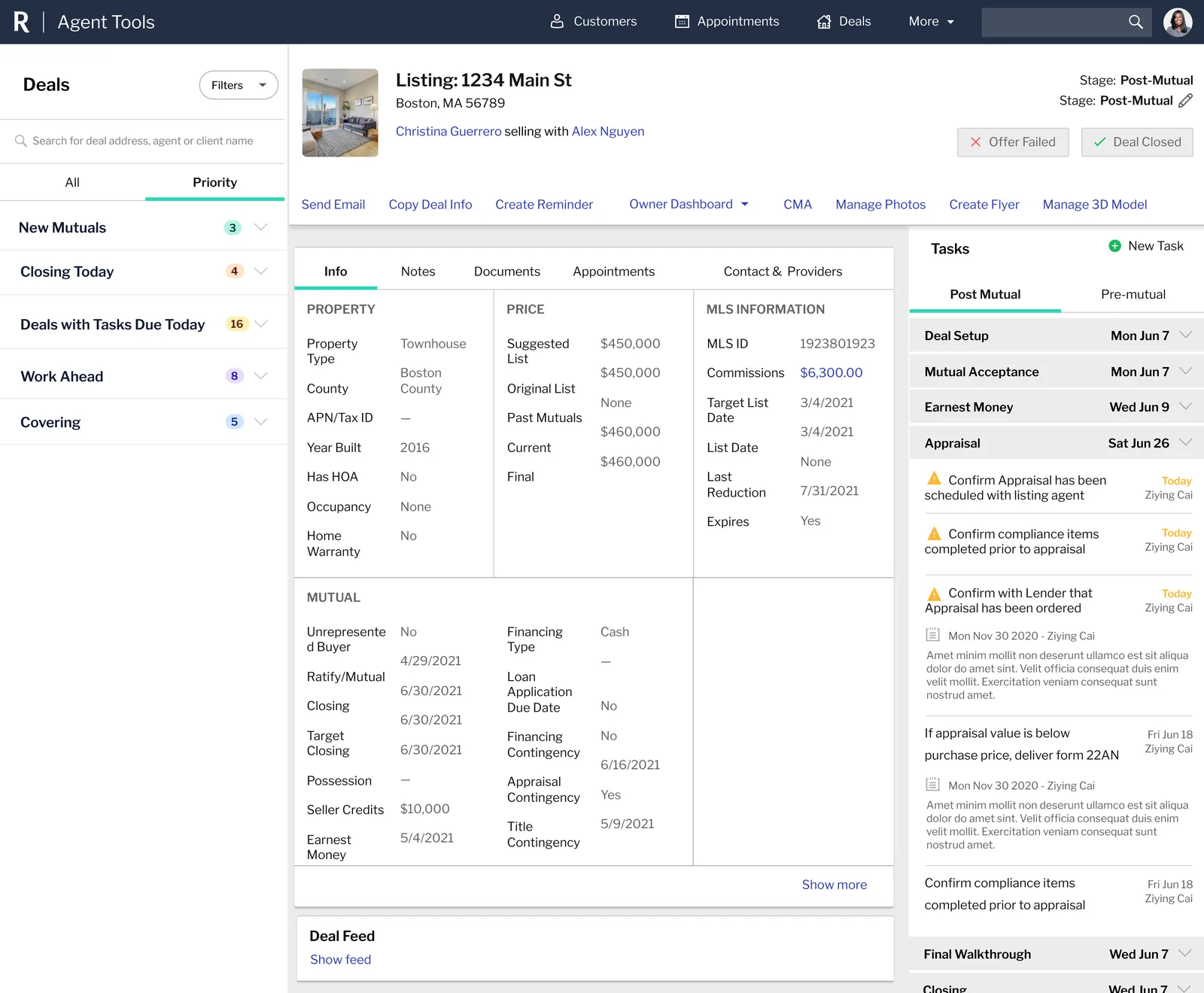Open Customers from the top navigation
Image resolution: width=1204 pixels, height=993 pixels.
[x=593, y=21]
